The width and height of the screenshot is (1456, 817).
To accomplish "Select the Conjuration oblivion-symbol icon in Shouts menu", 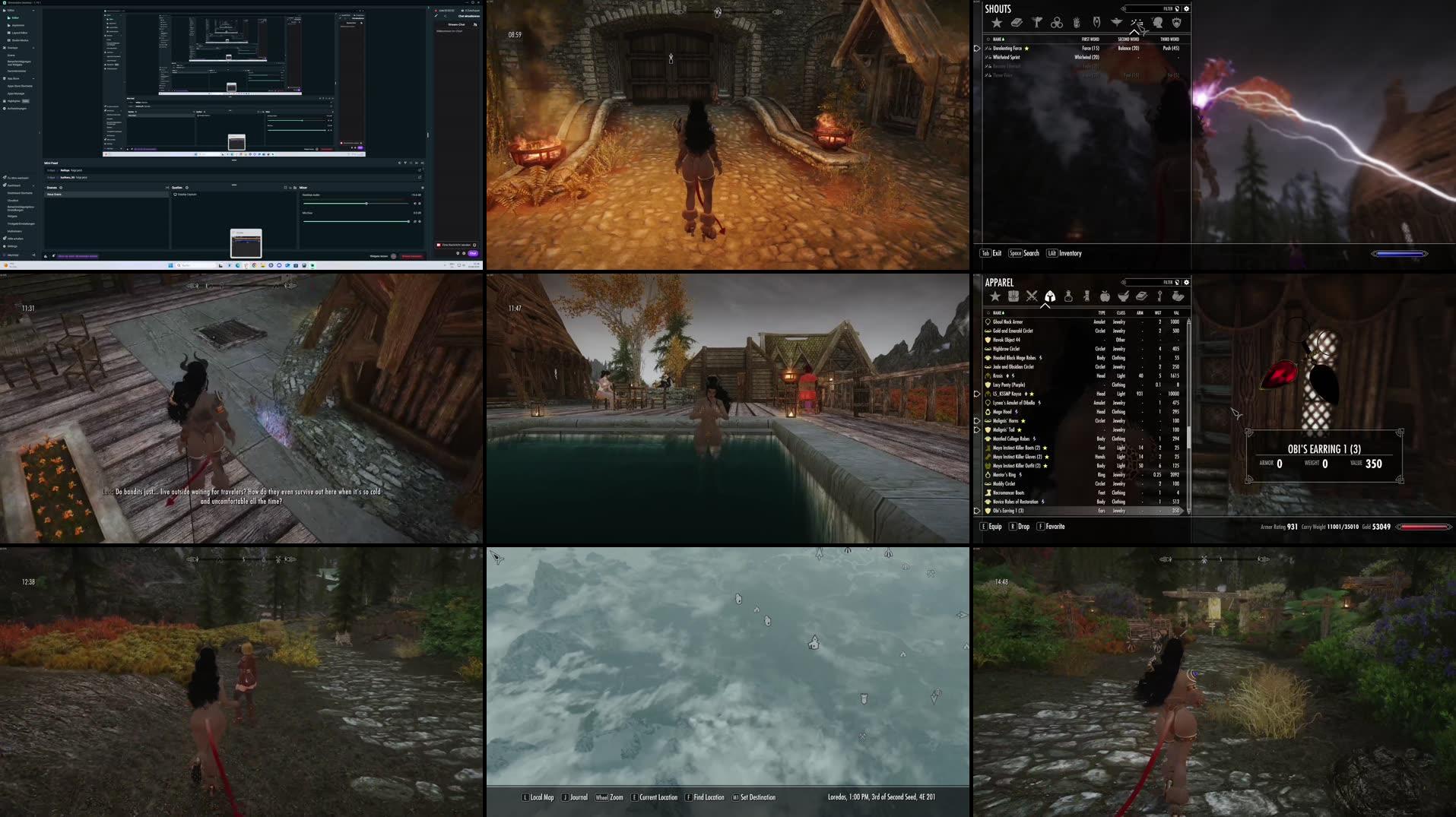I will click(x=1096, y=23).
